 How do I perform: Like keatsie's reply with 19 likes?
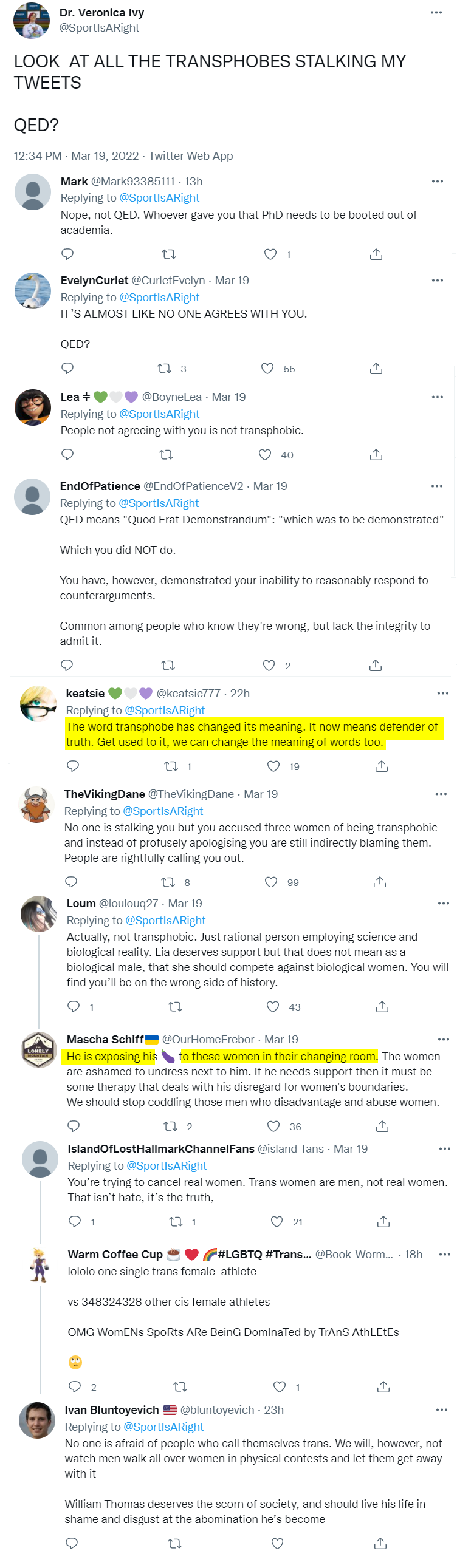pos(273,766)
